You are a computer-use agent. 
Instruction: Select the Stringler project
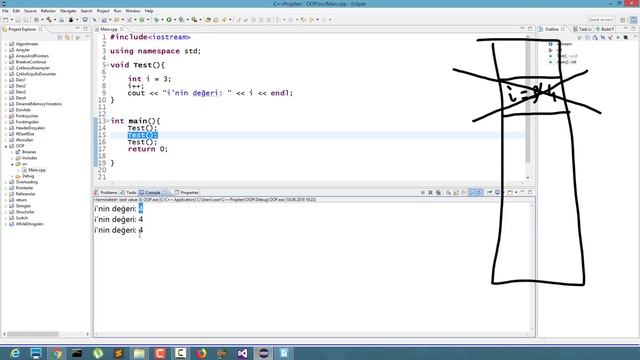coord(20,206)
